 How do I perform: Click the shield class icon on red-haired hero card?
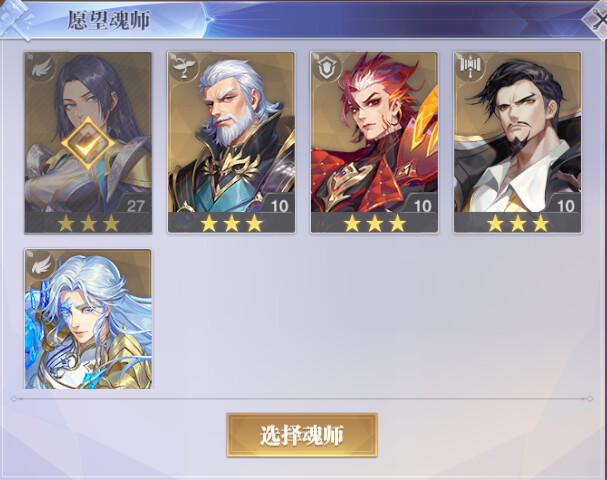[328, 67]
